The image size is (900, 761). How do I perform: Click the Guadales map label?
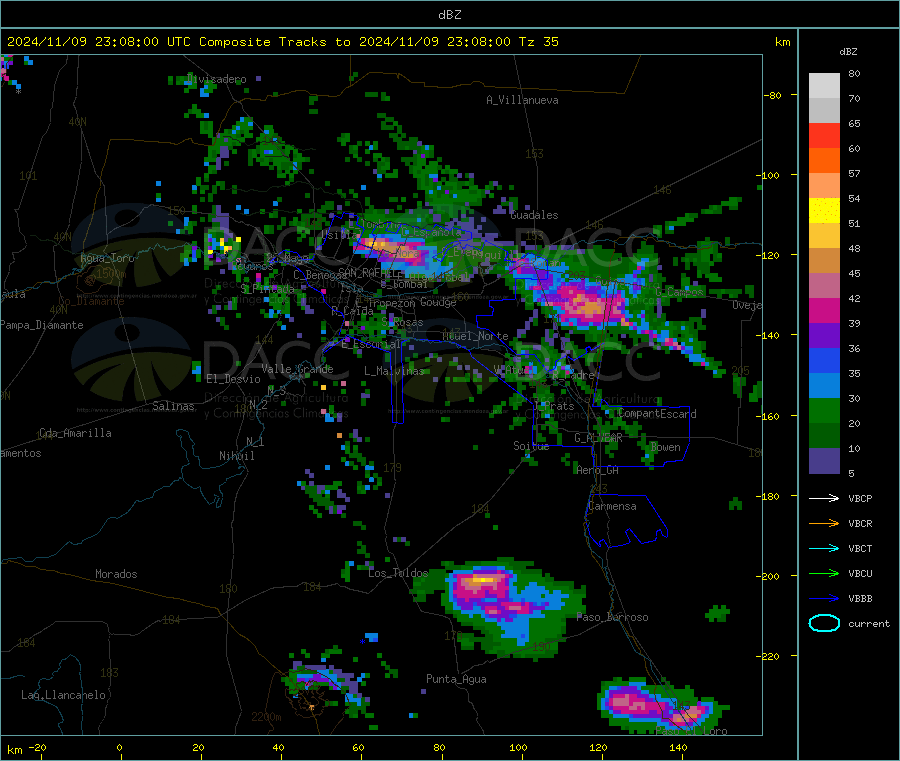534,215
